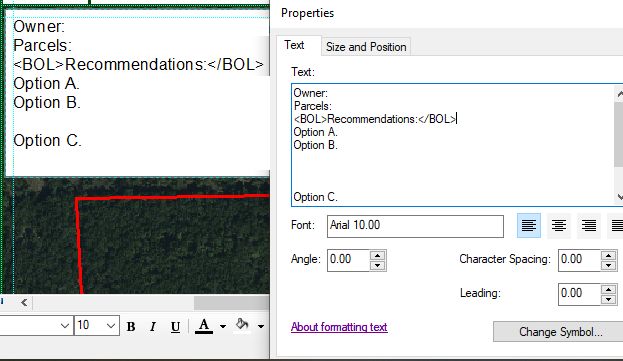Click text box scrollbar down arrow
Viewport: 623px width, 361px height.
(x=619, y=197)
